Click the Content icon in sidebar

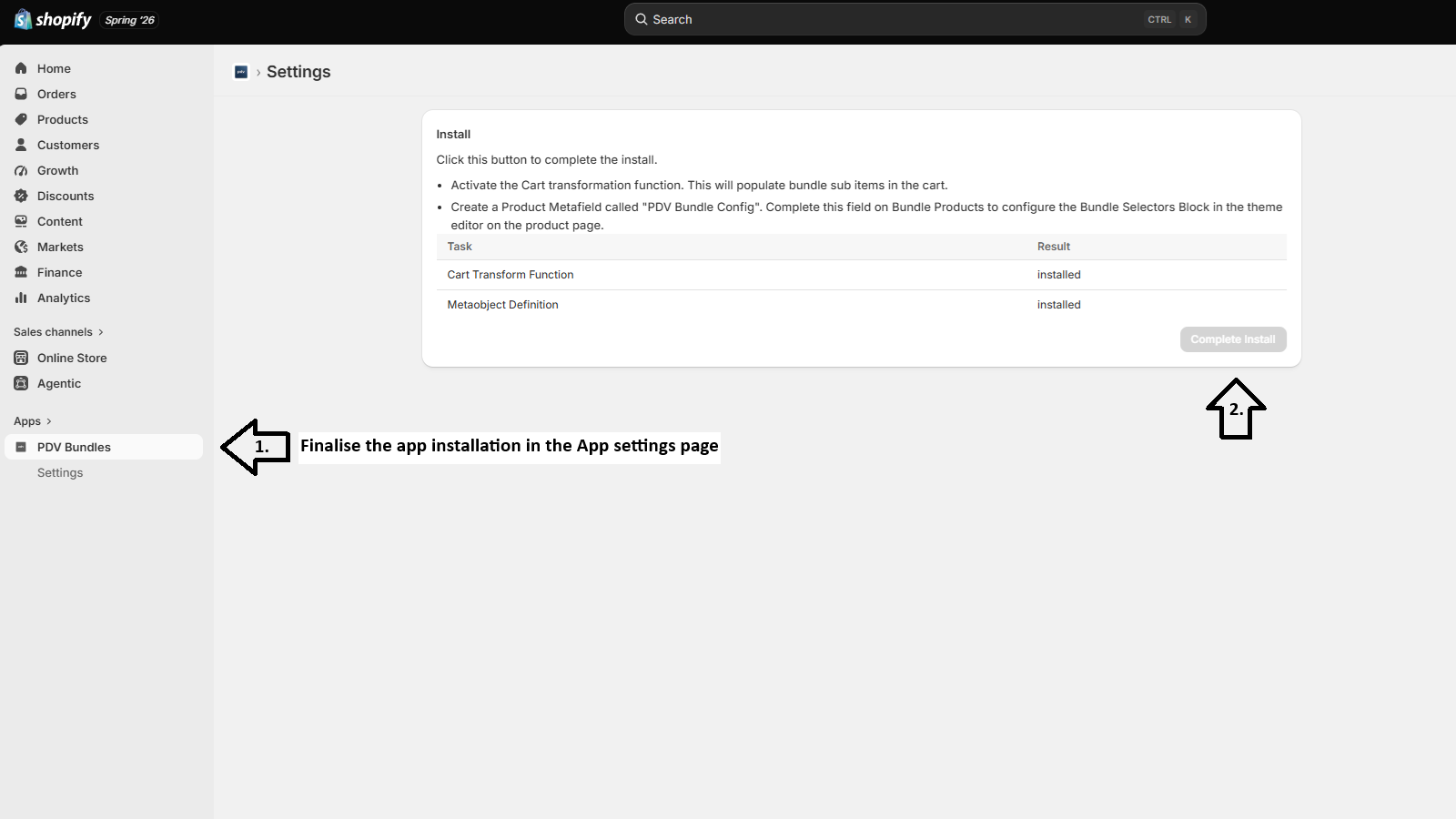[21, 221]
